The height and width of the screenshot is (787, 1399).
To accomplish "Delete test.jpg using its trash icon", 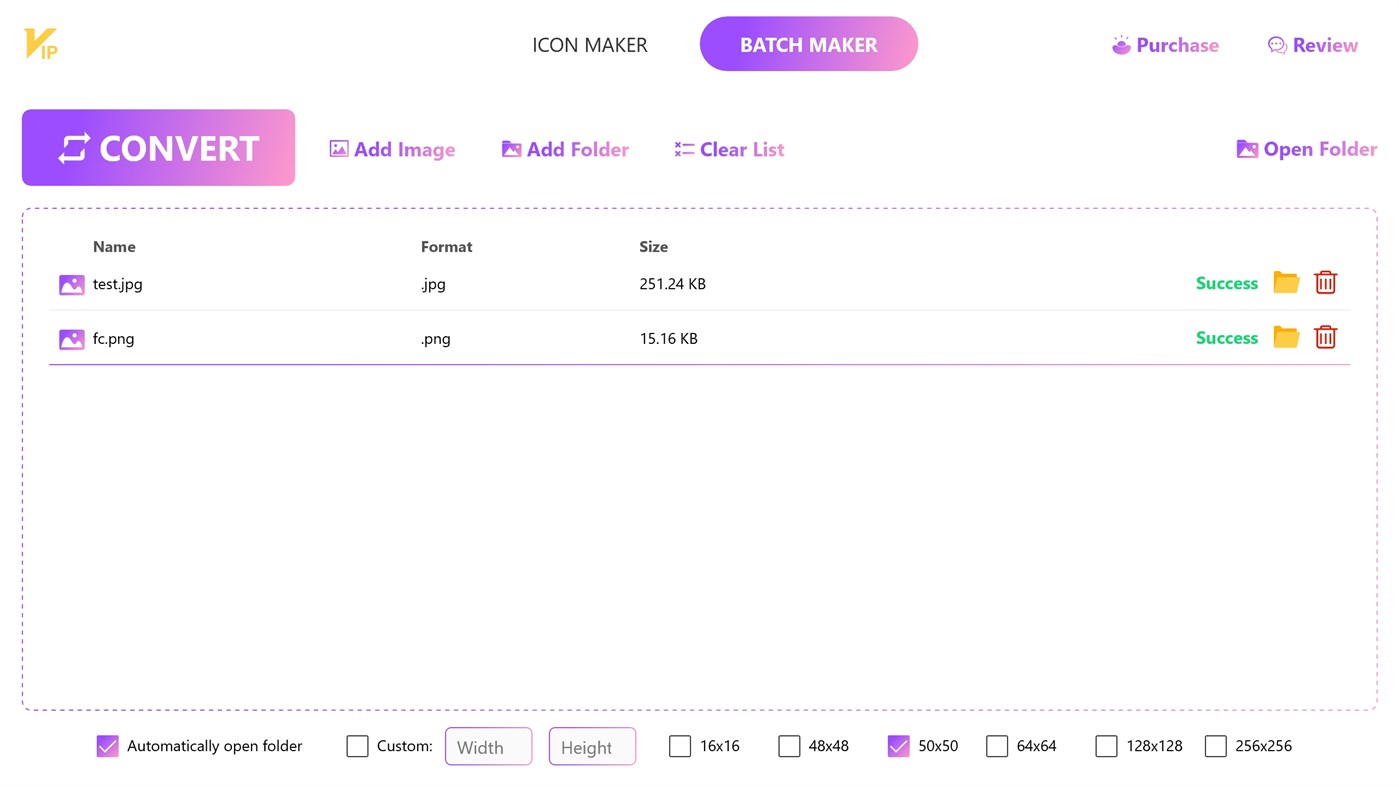I will pyautogui.click(x=1325, y=282).
